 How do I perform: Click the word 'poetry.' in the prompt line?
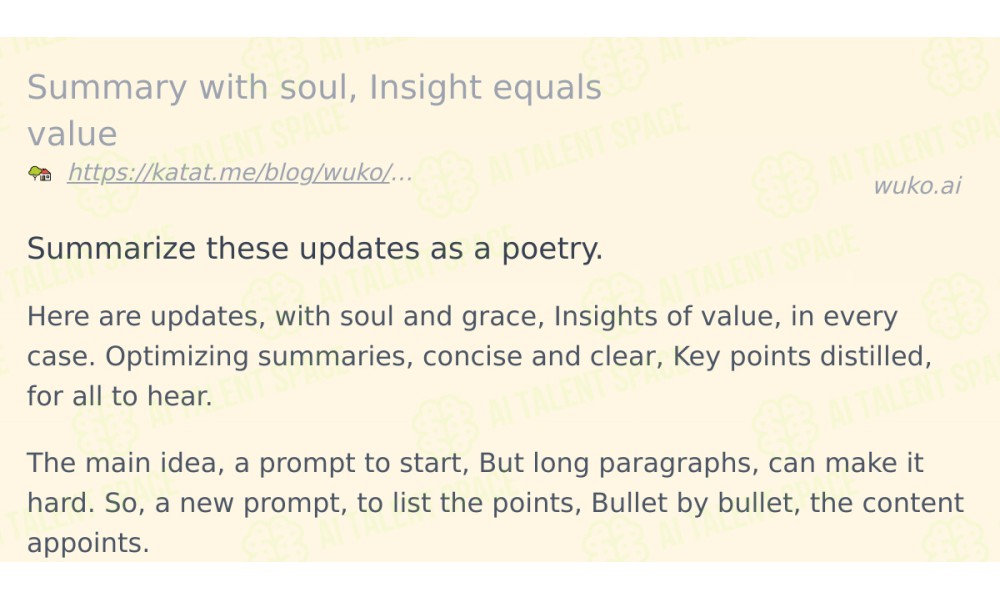click(x=552, y=249)
